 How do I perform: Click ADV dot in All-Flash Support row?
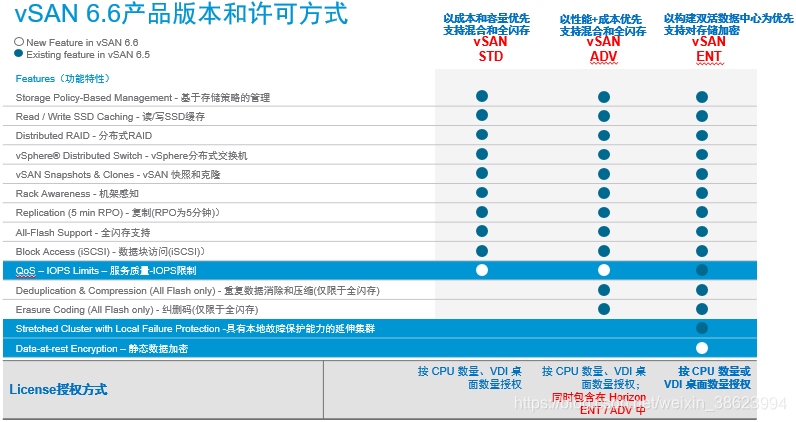(604, 232)
